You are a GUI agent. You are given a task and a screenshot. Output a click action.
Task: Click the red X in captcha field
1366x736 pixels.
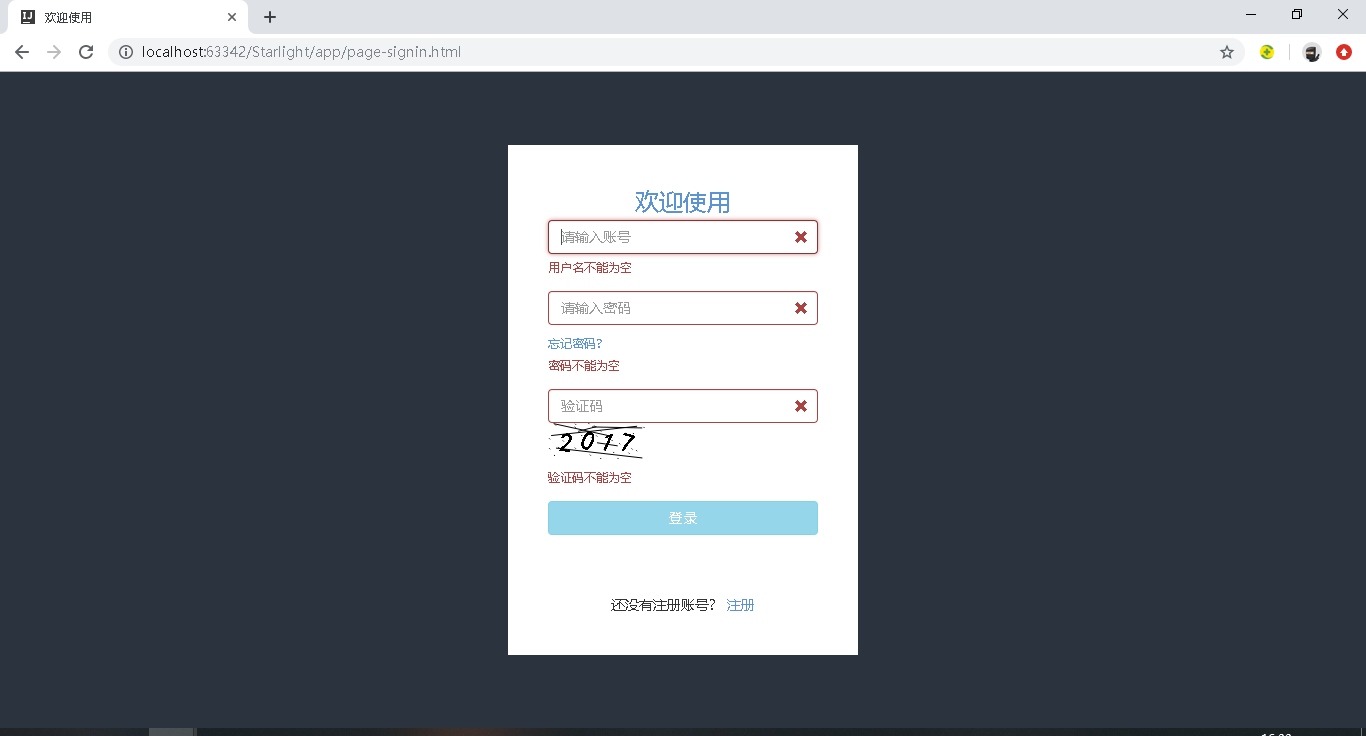(801, 406)
